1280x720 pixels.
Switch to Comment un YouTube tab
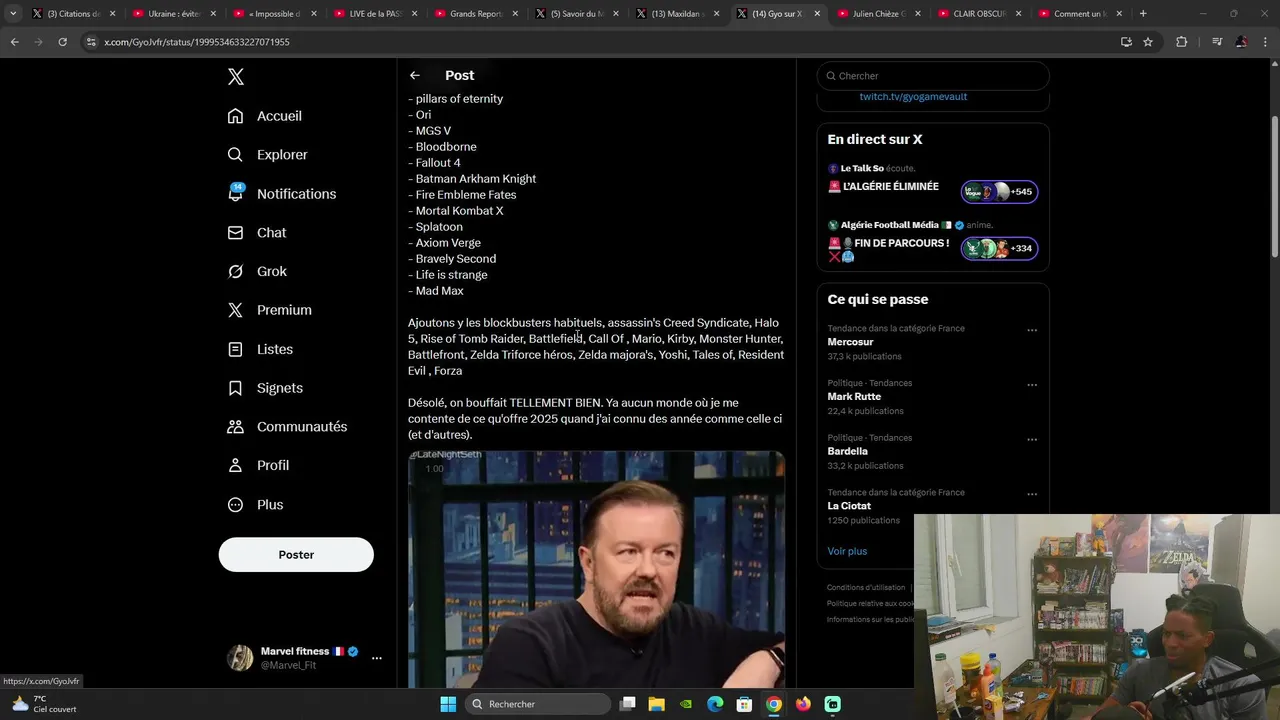(1079, 14)
